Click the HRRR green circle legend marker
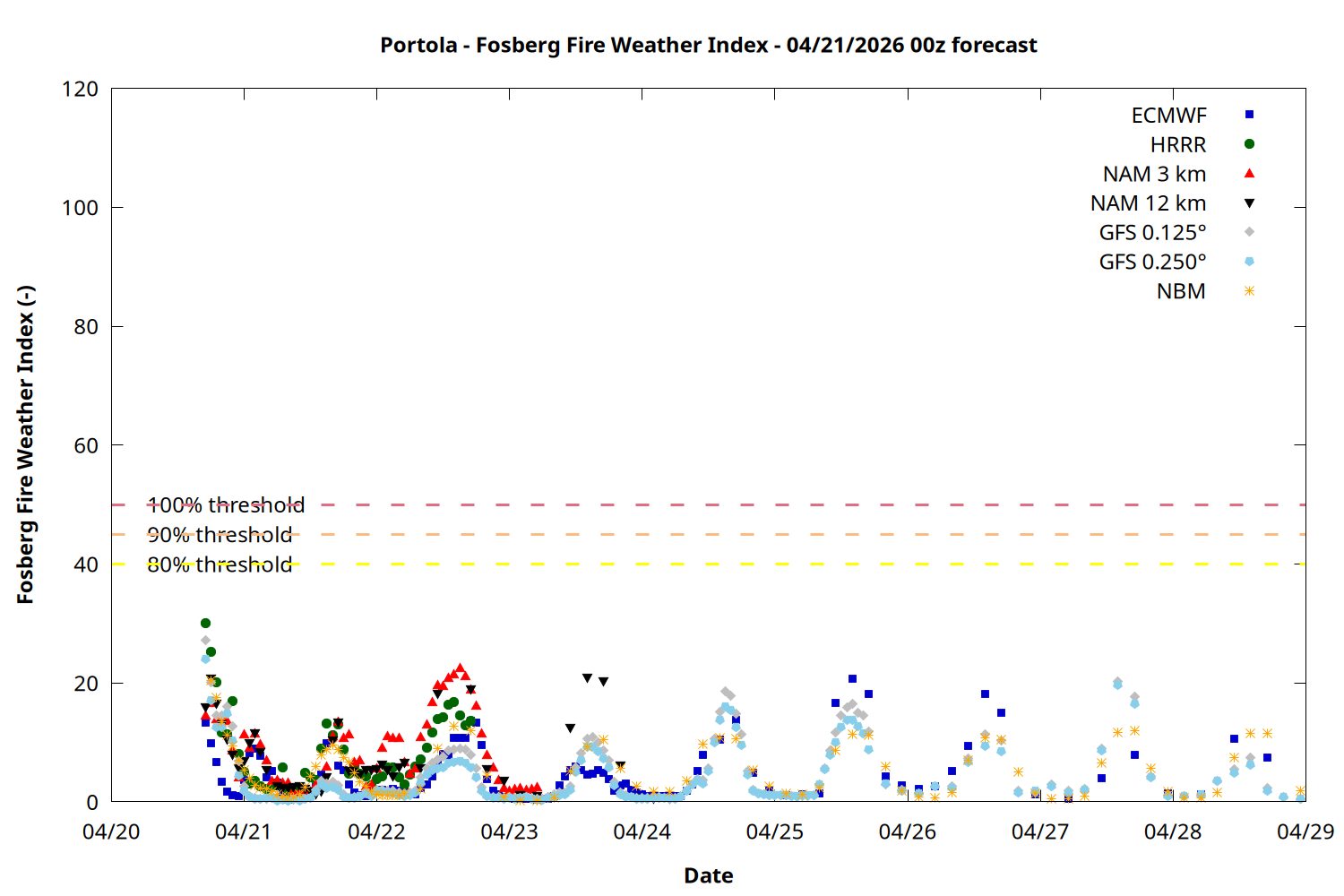The image size is (1344, 896). click(x=1249, y=144)
